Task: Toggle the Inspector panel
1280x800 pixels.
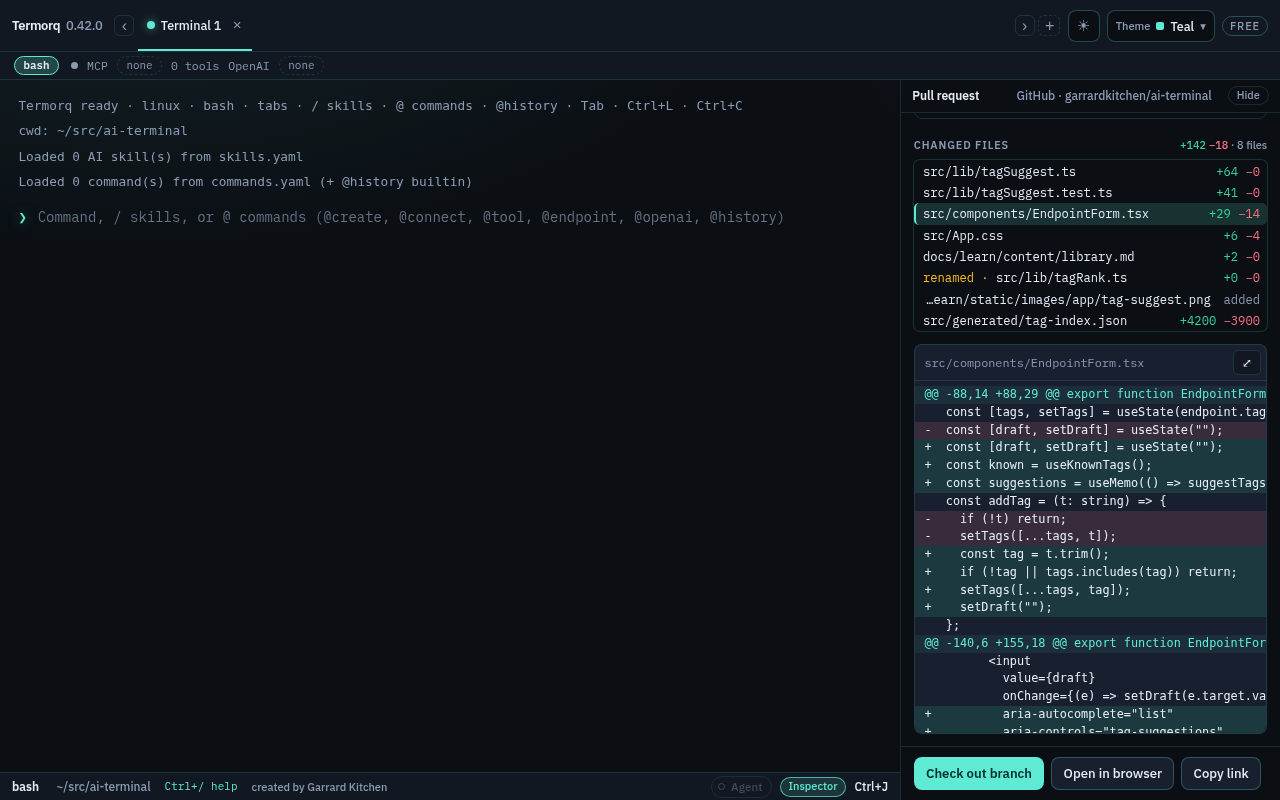Action: coord(813,787)
